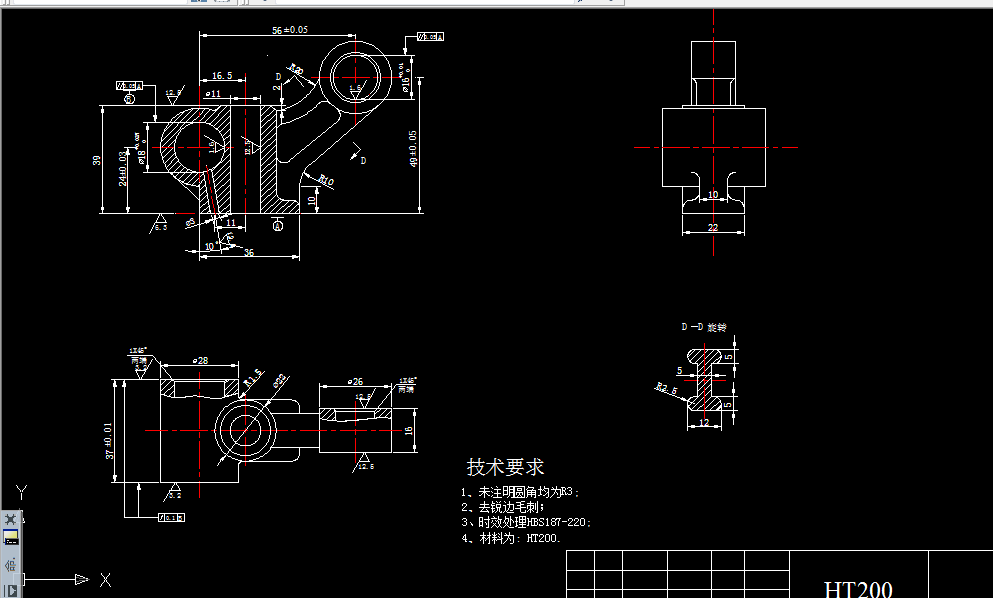Select the yellow layer color swatch in left sidebar
993x598 pixels.
10,534
